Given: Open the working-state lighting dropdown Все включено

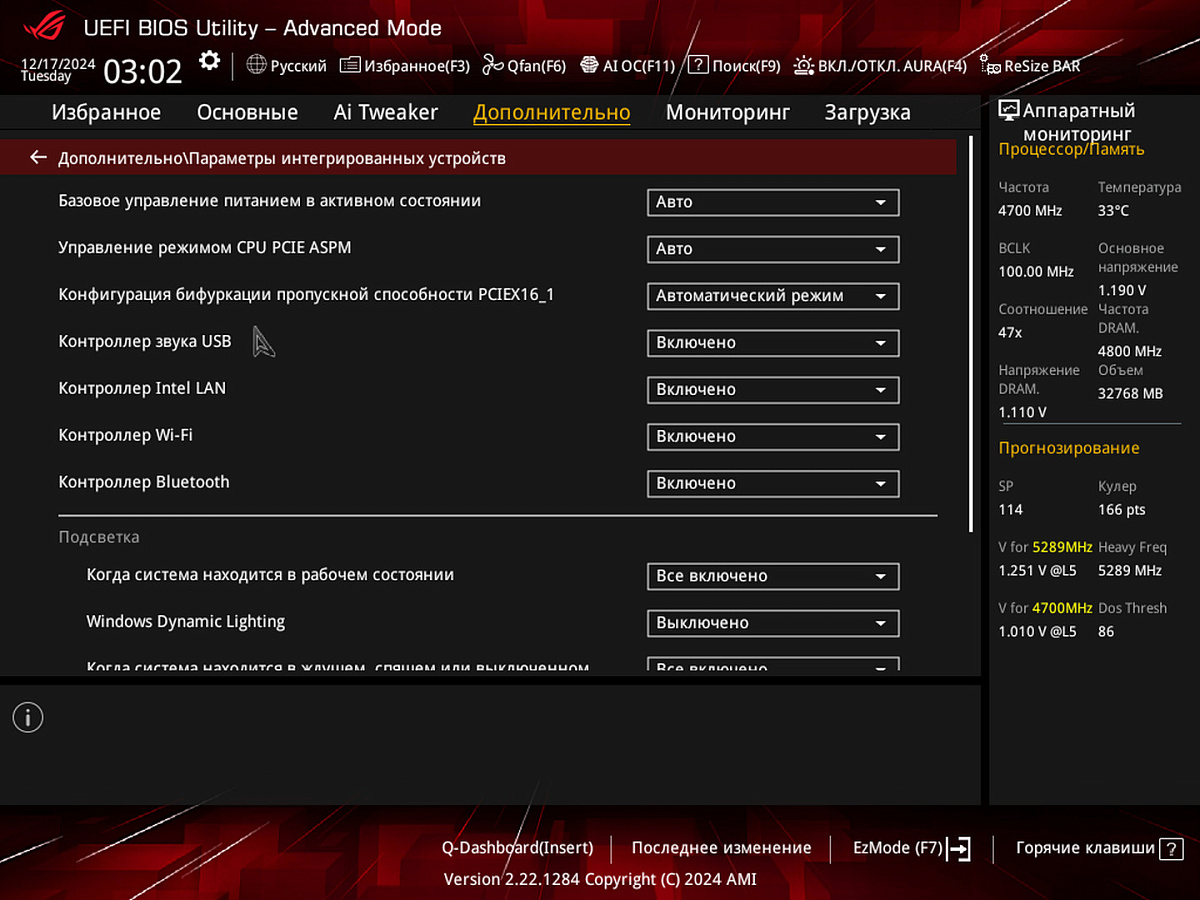Looking at the screenshot, I should (x=773, y=577).
